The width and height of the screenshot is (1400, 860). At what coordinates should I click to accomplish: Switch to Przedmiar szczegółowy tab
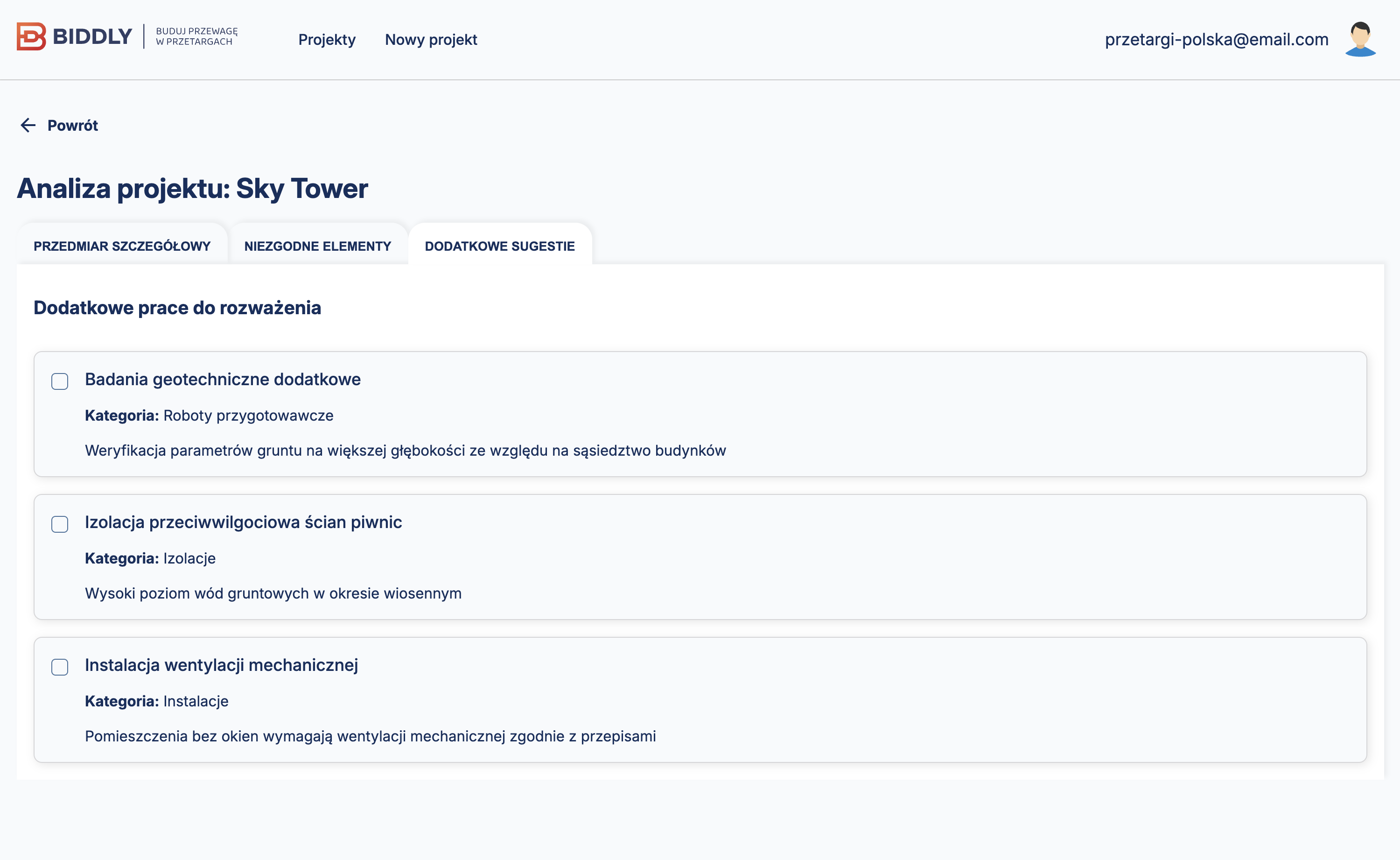122,247
